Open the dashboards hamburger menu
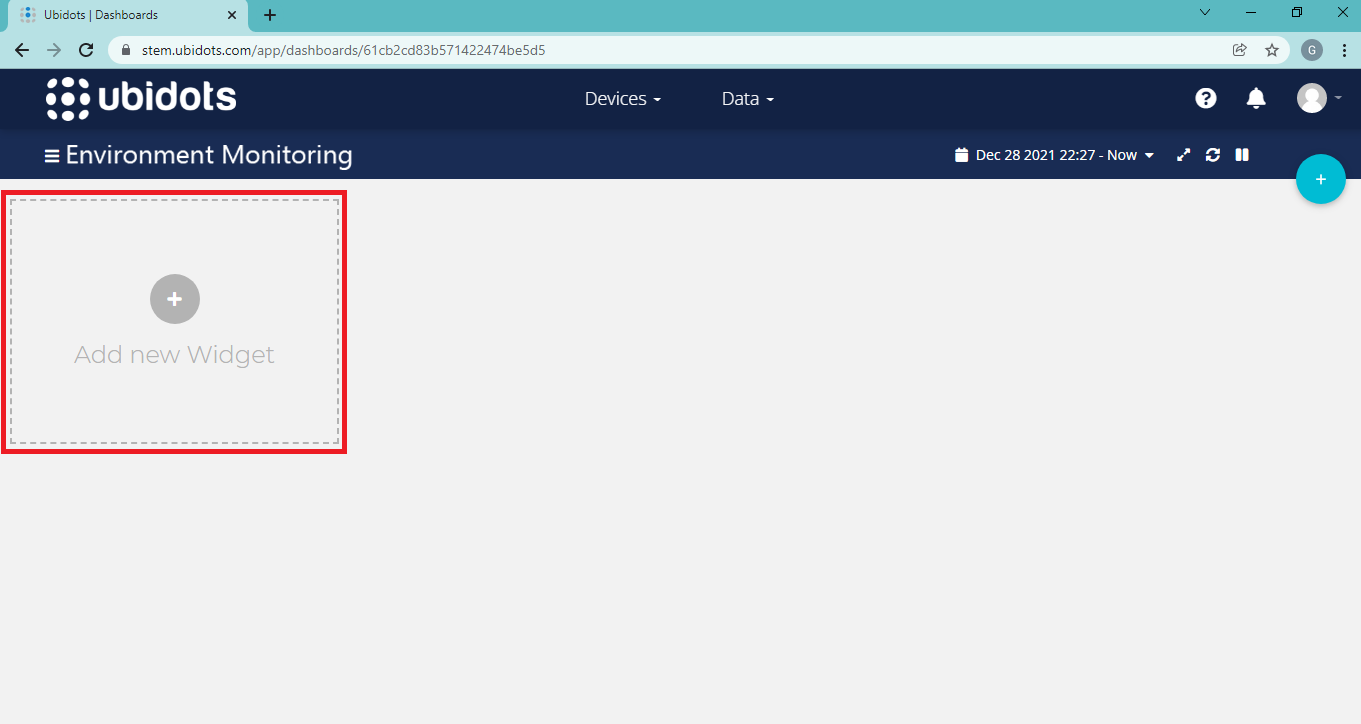Viewport: 1361px width, 724px height. (52, 156)
